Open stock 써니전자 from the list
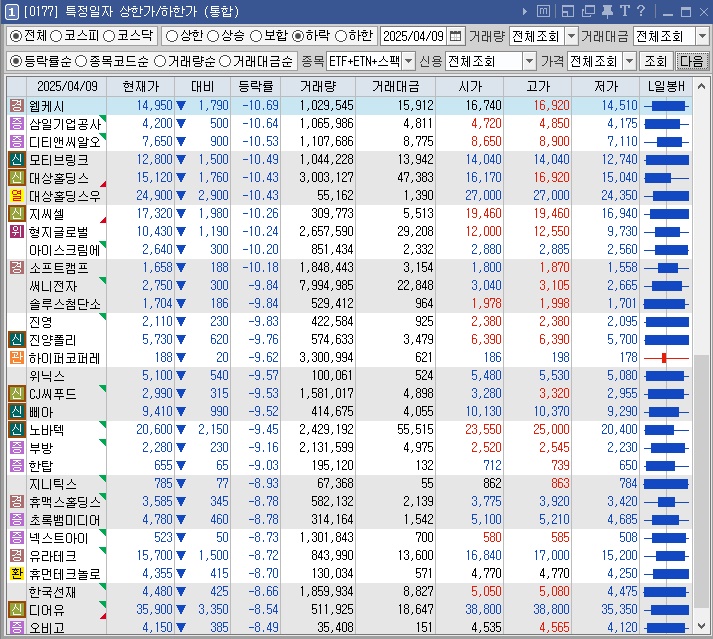Viewport: 713px width, 639px height. (53, 286)
